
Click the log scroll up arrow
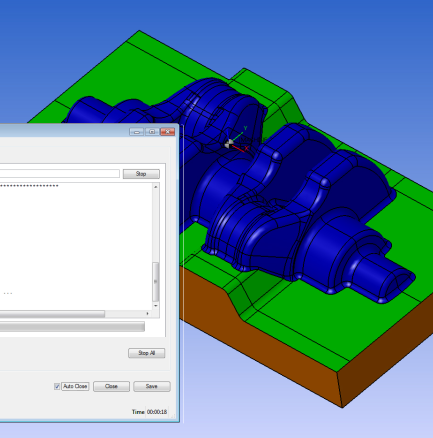pos(156,187)
